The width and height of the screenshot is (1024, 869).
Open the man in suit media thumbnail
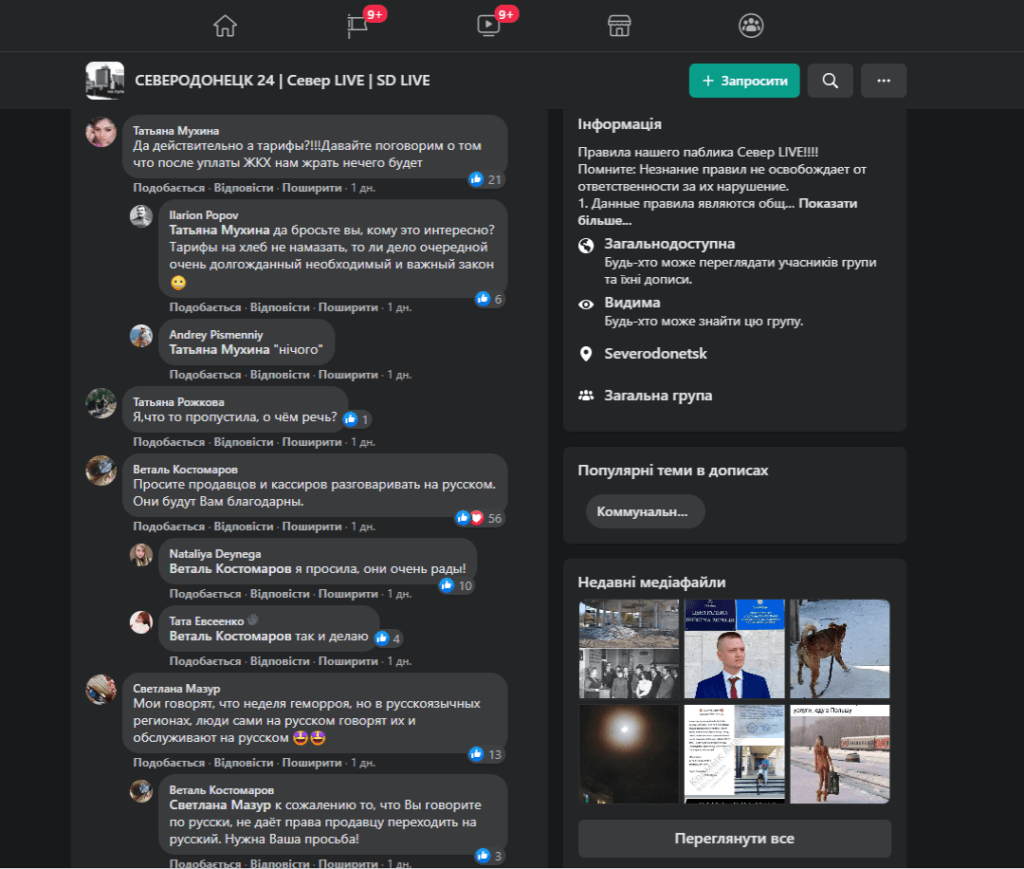(x=734, y=648)
